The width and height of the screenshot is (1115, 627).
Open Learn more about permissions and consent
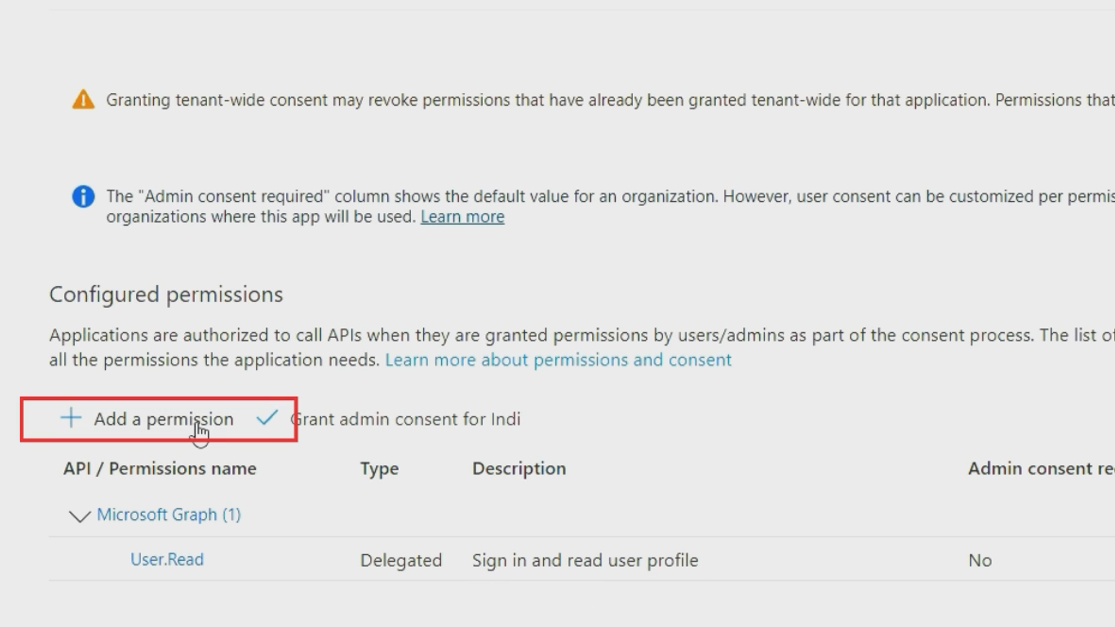point(558,360)
